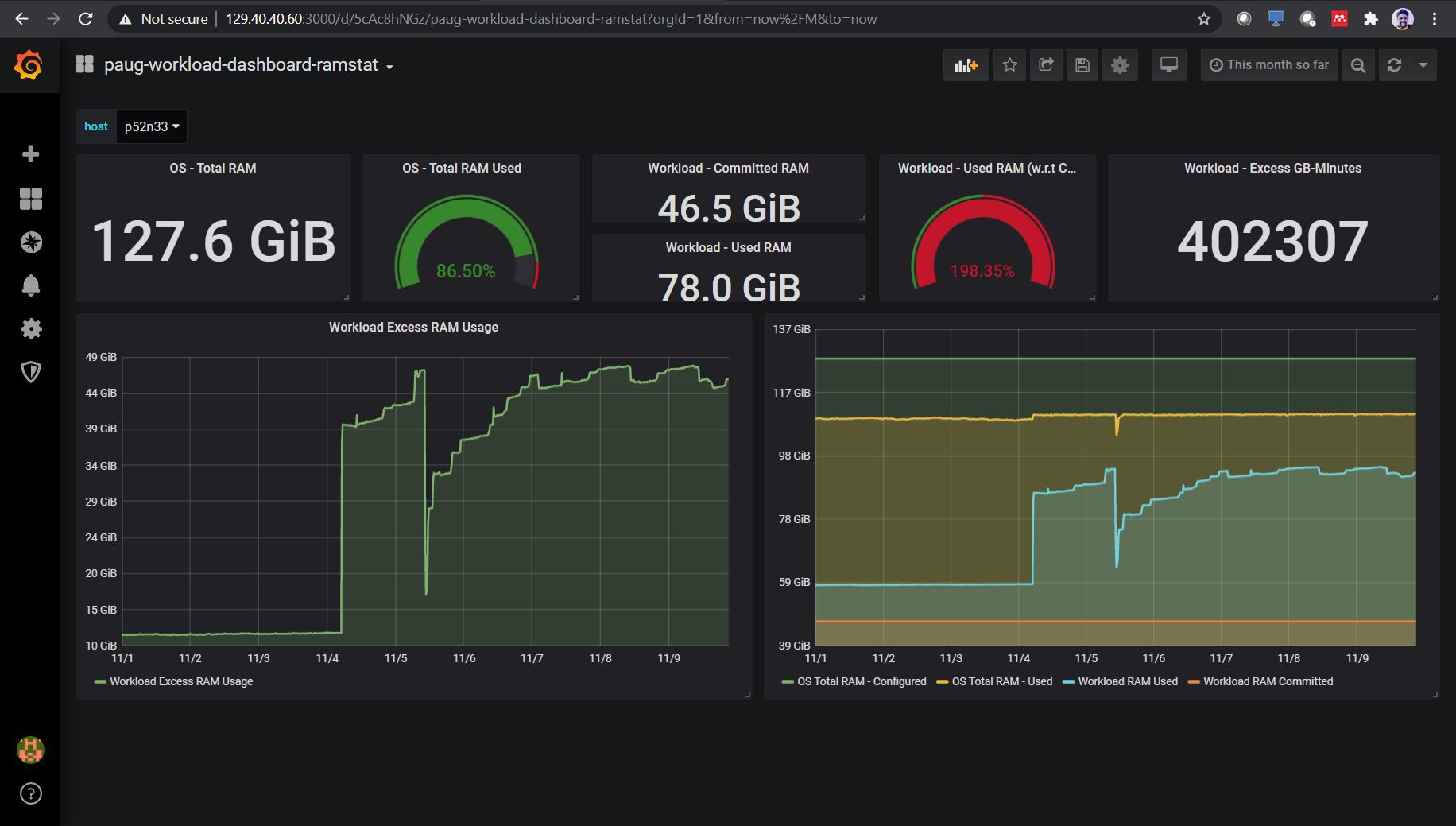Viewport: 1456px width, 826px height.
Task: Expand the refresh interval dropdown arrow
Action: click(x=1423, y=65)
